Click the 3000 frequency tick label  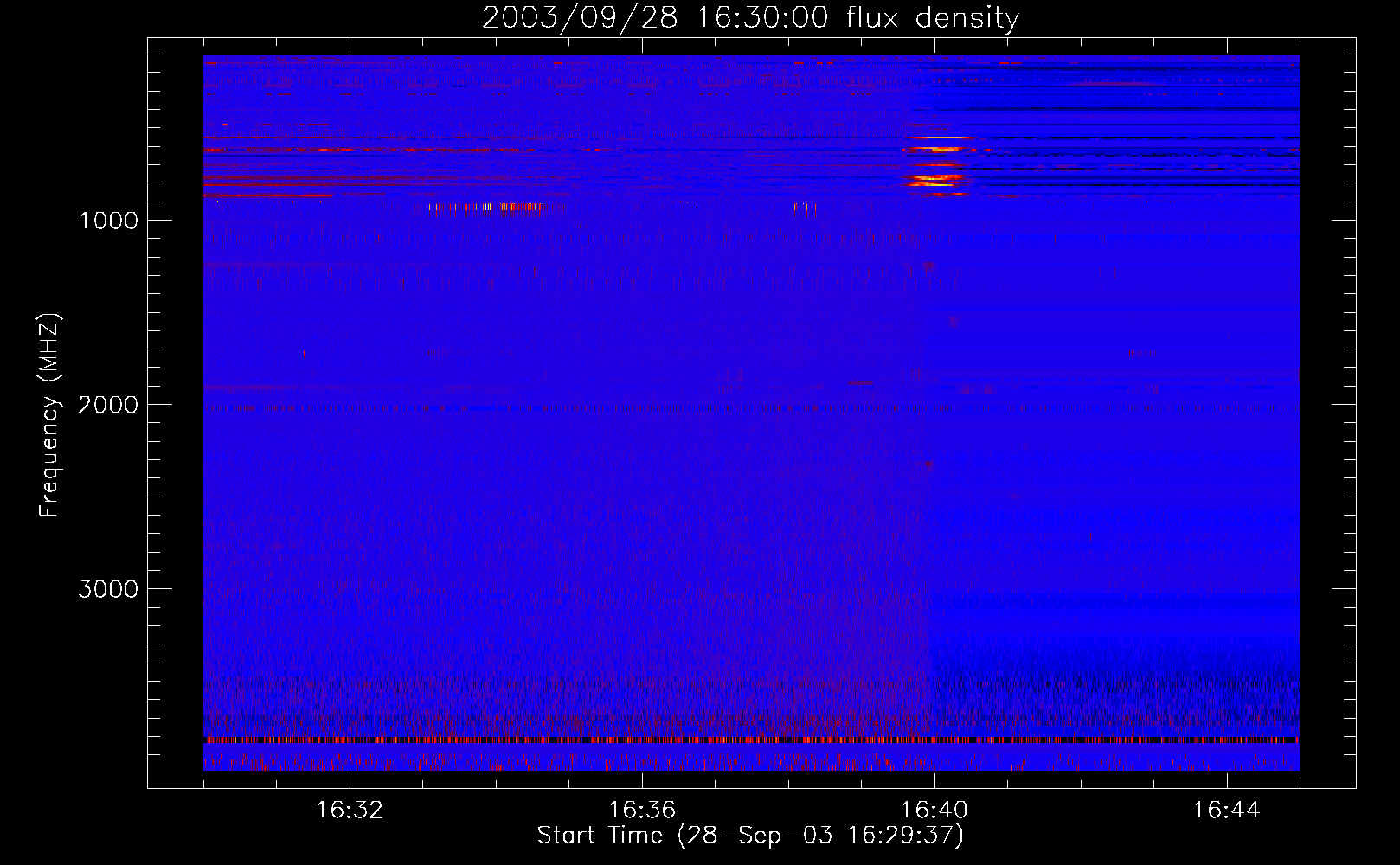click(108, 589)
